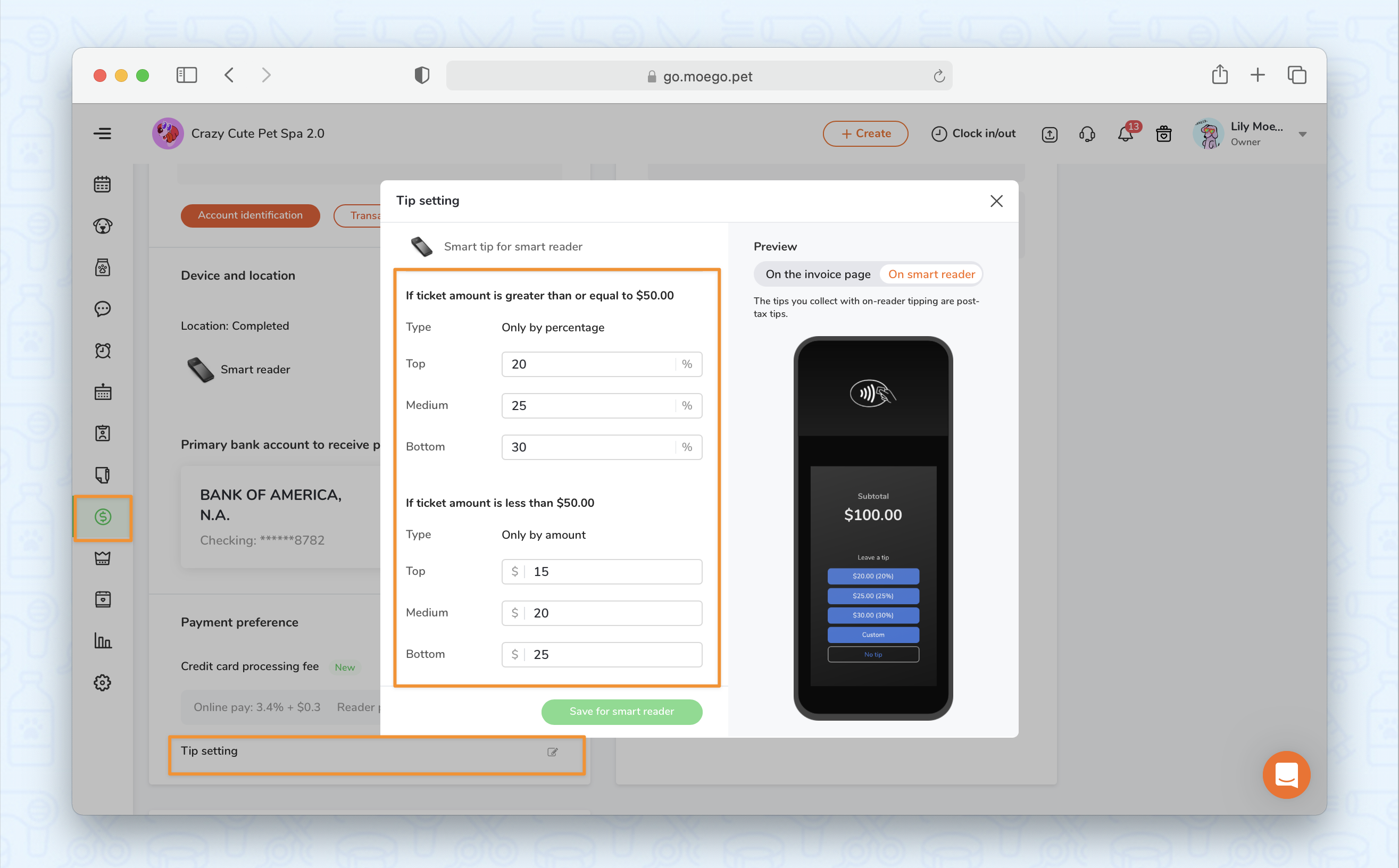Open the messages chat bubble icon
Screen dimensions: 1399x868
[102, 309]
